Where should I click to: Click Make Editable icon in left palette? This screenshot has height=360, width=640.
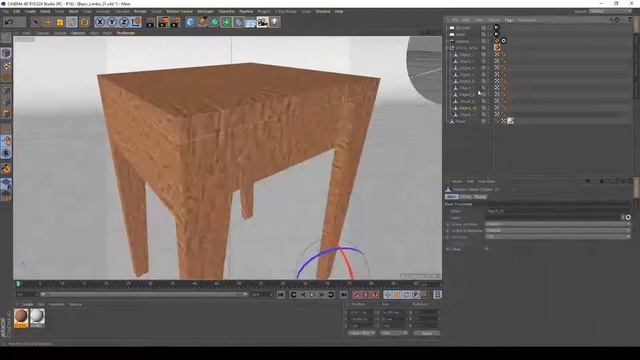[x=6, y=38]
